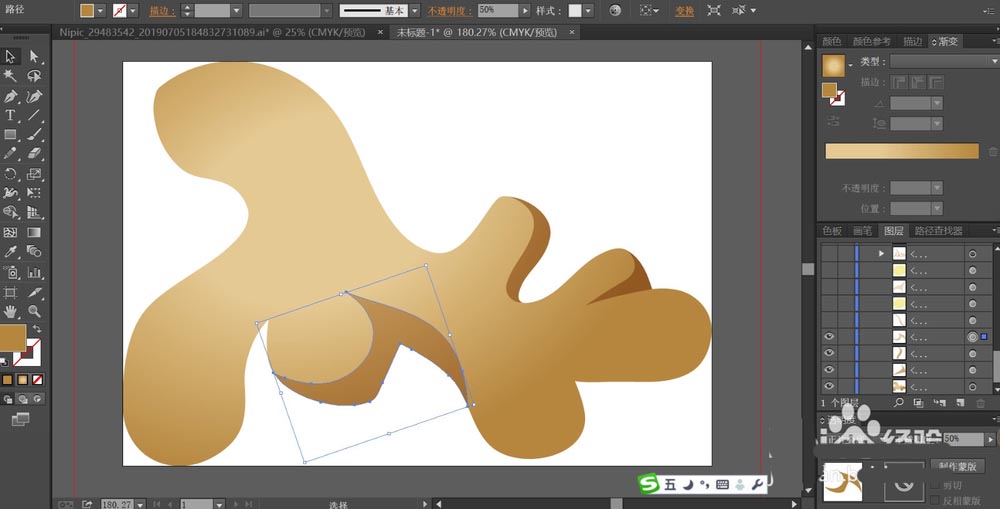Click the Recolor Artwork wheel icon
This screenshot has height=509, width=1000.
[615, 11]
